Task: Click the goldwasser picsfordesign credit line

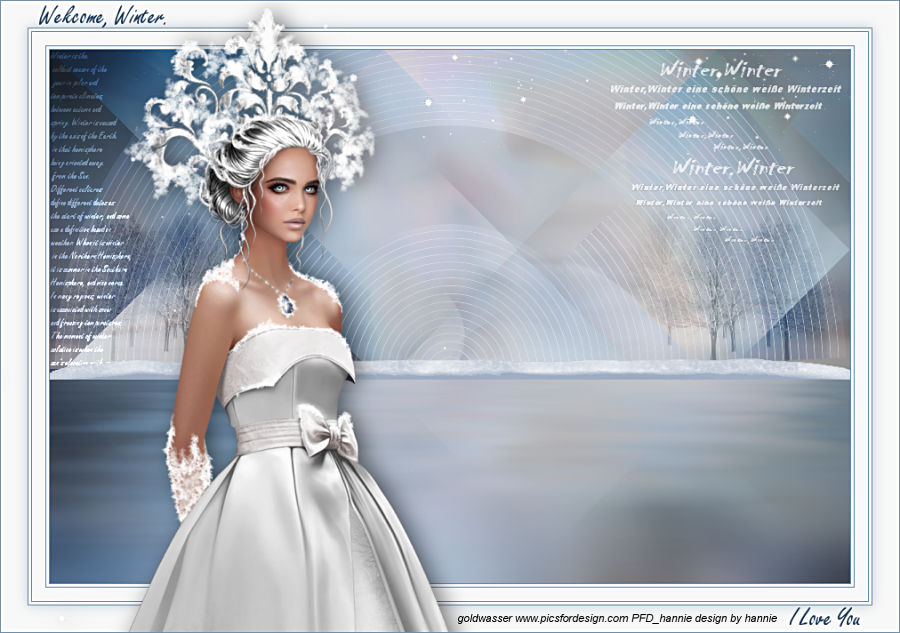Action: pyautogui.click(x=617, y=618)
